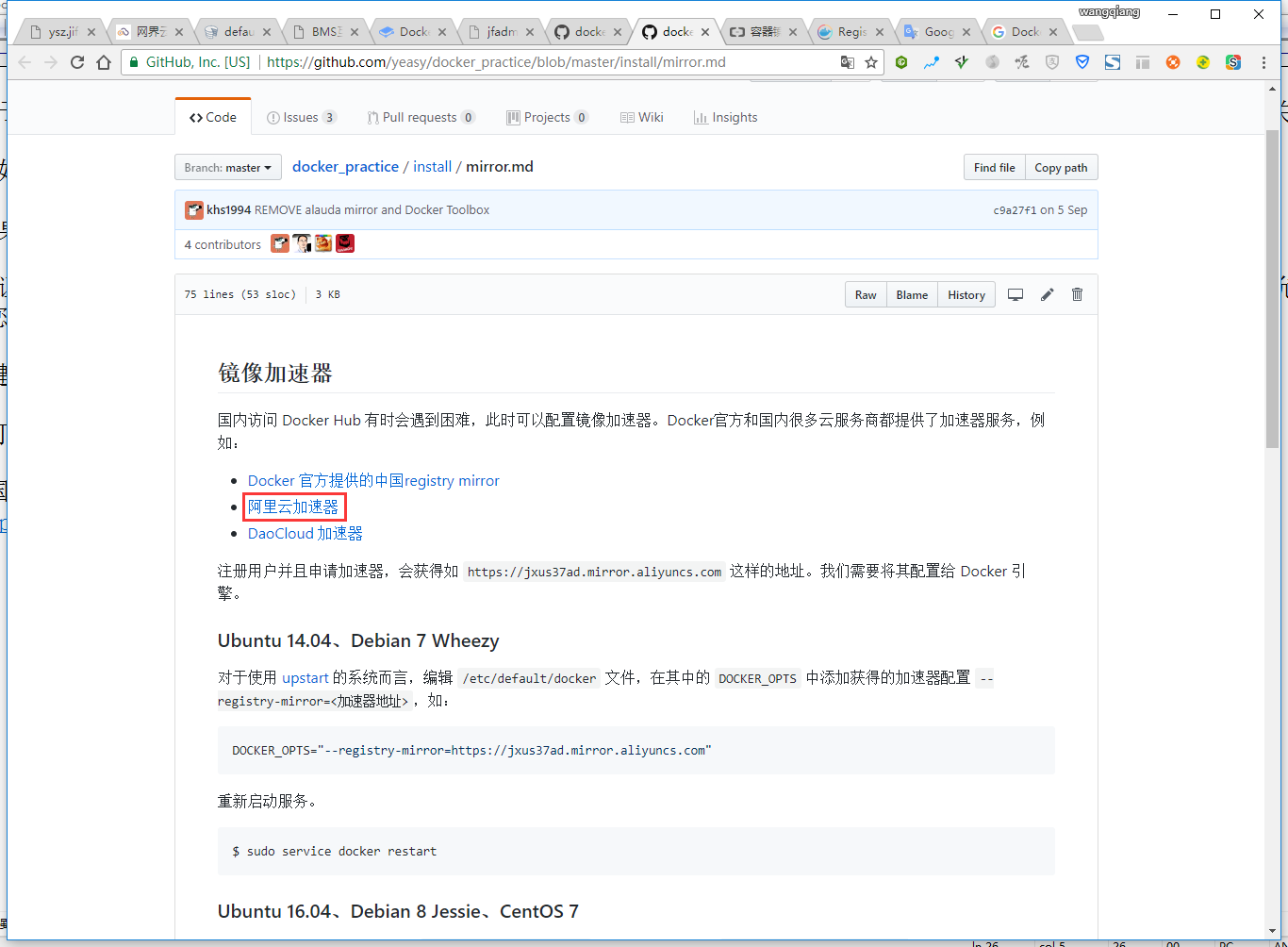Click the orange circle extension icon

click(x=1173, y=62)
